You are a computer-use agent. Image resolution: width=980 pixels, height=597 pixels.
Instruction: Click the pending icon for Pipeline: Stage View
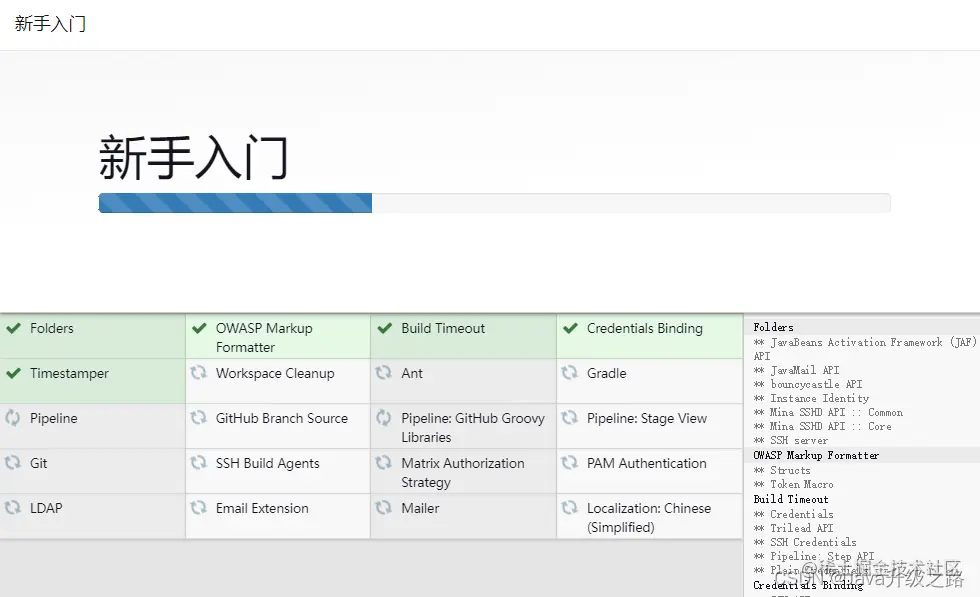tap(569, 418)
